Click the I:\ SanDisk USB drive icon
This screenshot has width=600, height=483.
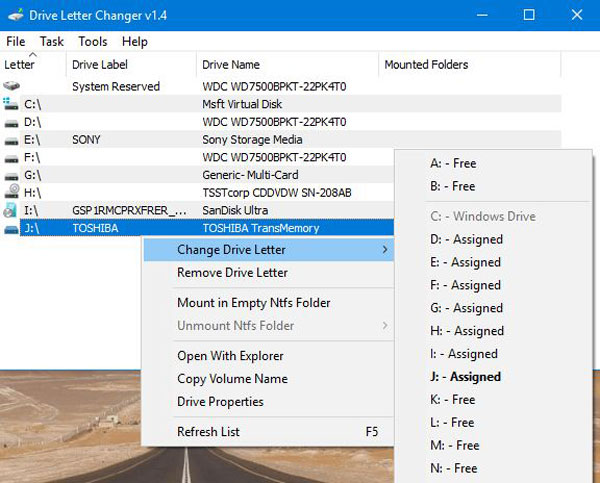click(12, 210)
